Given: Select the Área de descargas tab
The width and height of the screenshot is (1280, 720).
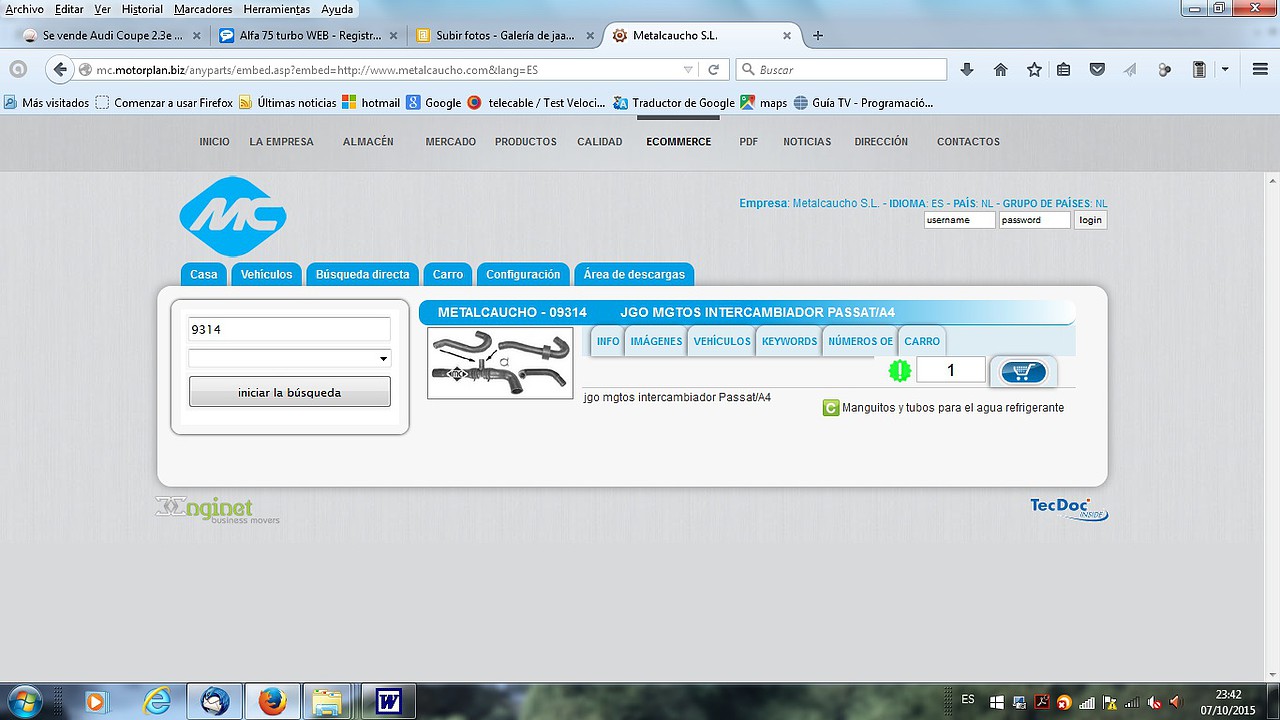Looking at the screenshot, I should point(634,274).
